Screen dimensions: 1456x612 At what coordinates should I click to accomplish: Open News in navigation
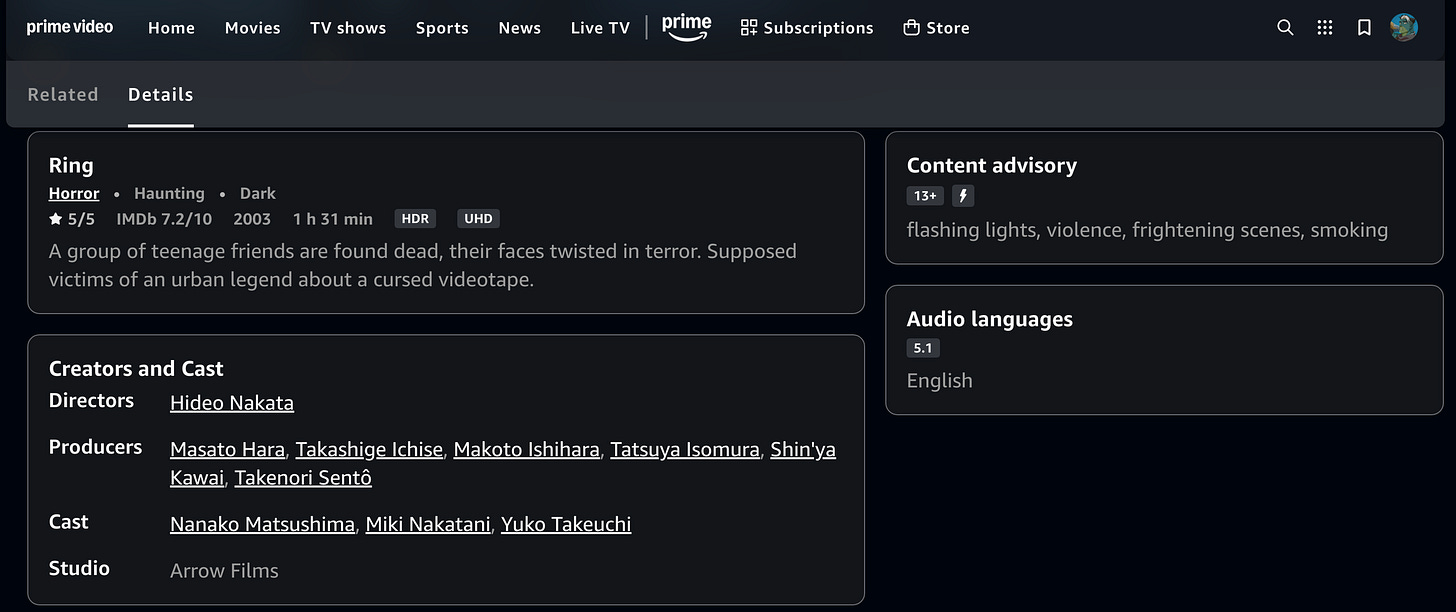pos(520,28)
